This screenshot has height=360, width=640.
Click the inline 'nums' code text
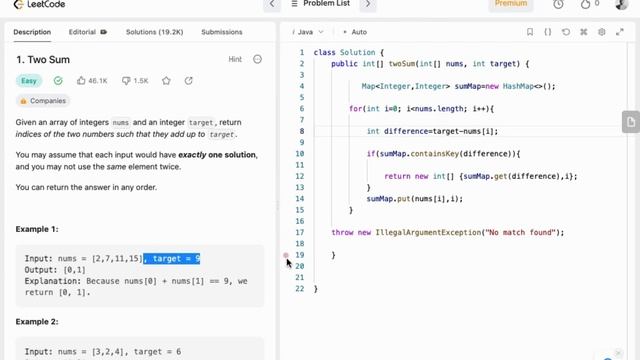point(120,122)
